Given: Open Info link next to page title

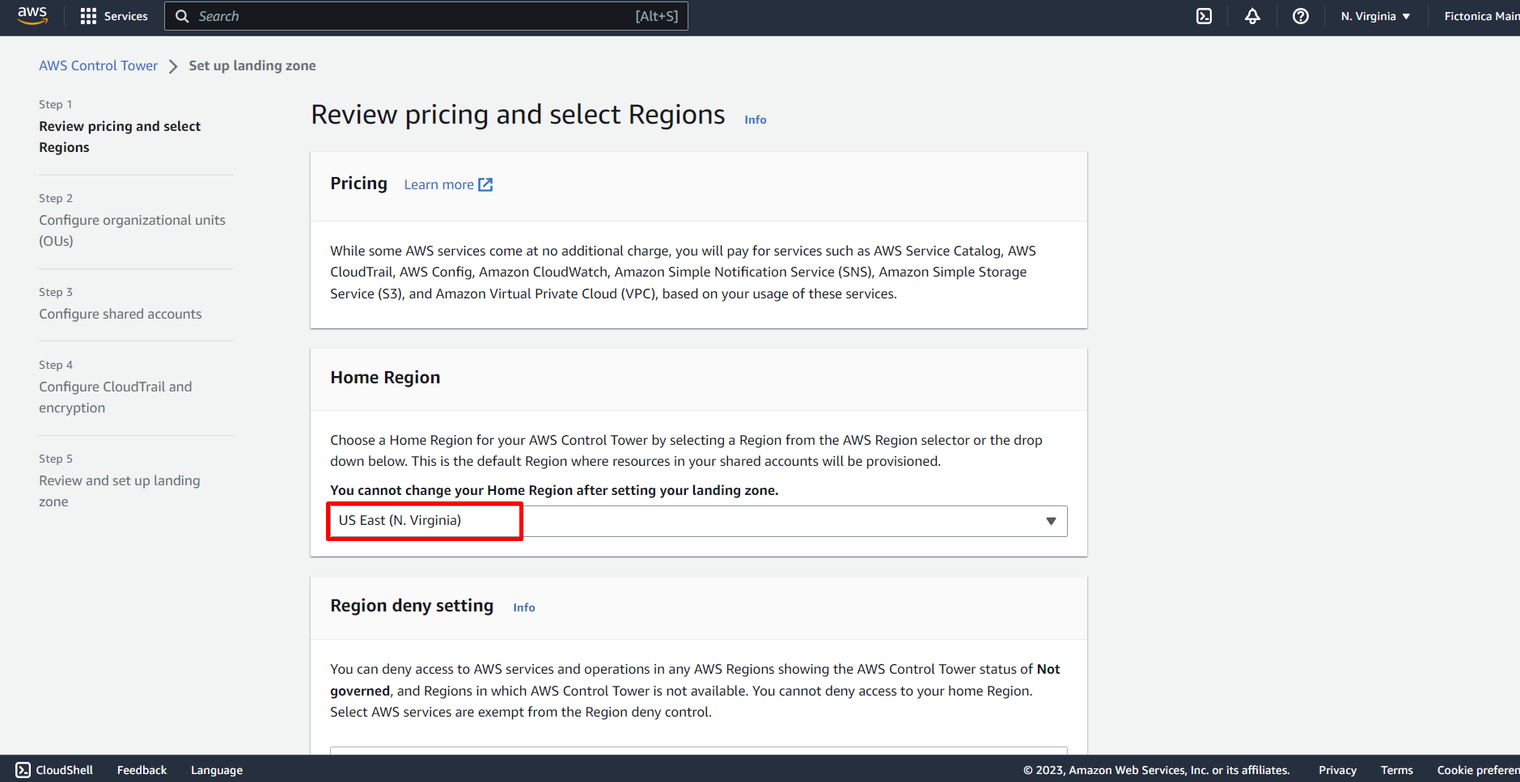Looking at the screenshot, I should [x=755, y=119].
